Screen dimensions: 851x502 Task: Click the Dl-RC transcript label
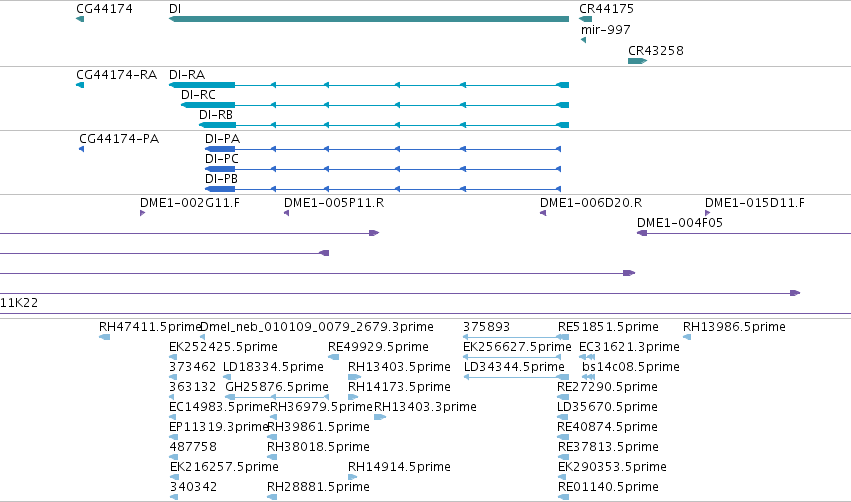[x=199, y=95]
